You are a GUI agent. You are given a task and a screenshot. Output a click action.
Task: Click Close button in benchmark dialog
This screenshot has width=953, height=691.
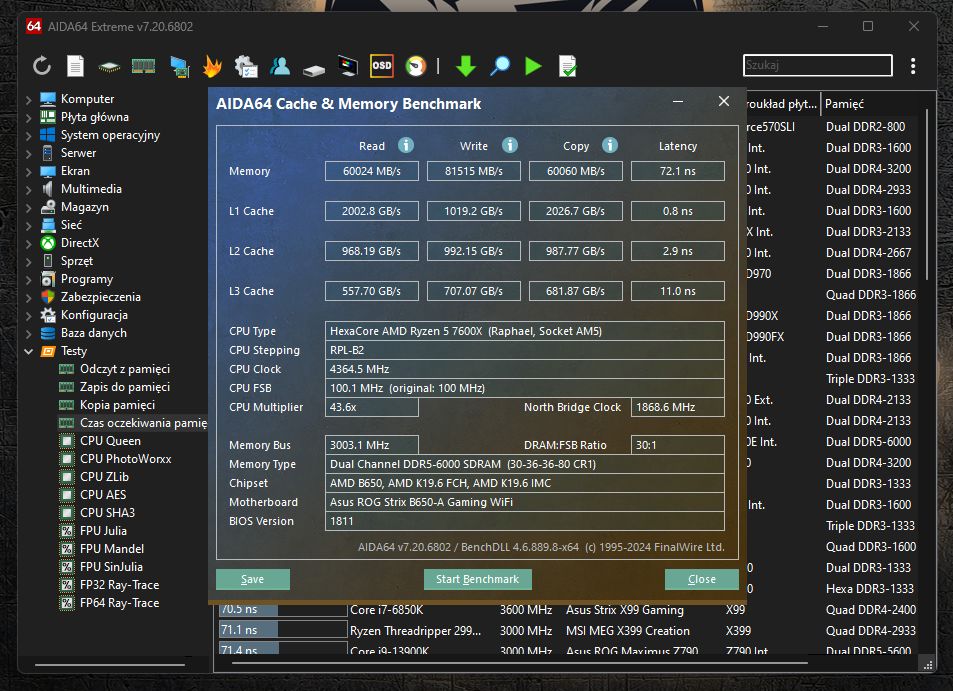(701, 579)
